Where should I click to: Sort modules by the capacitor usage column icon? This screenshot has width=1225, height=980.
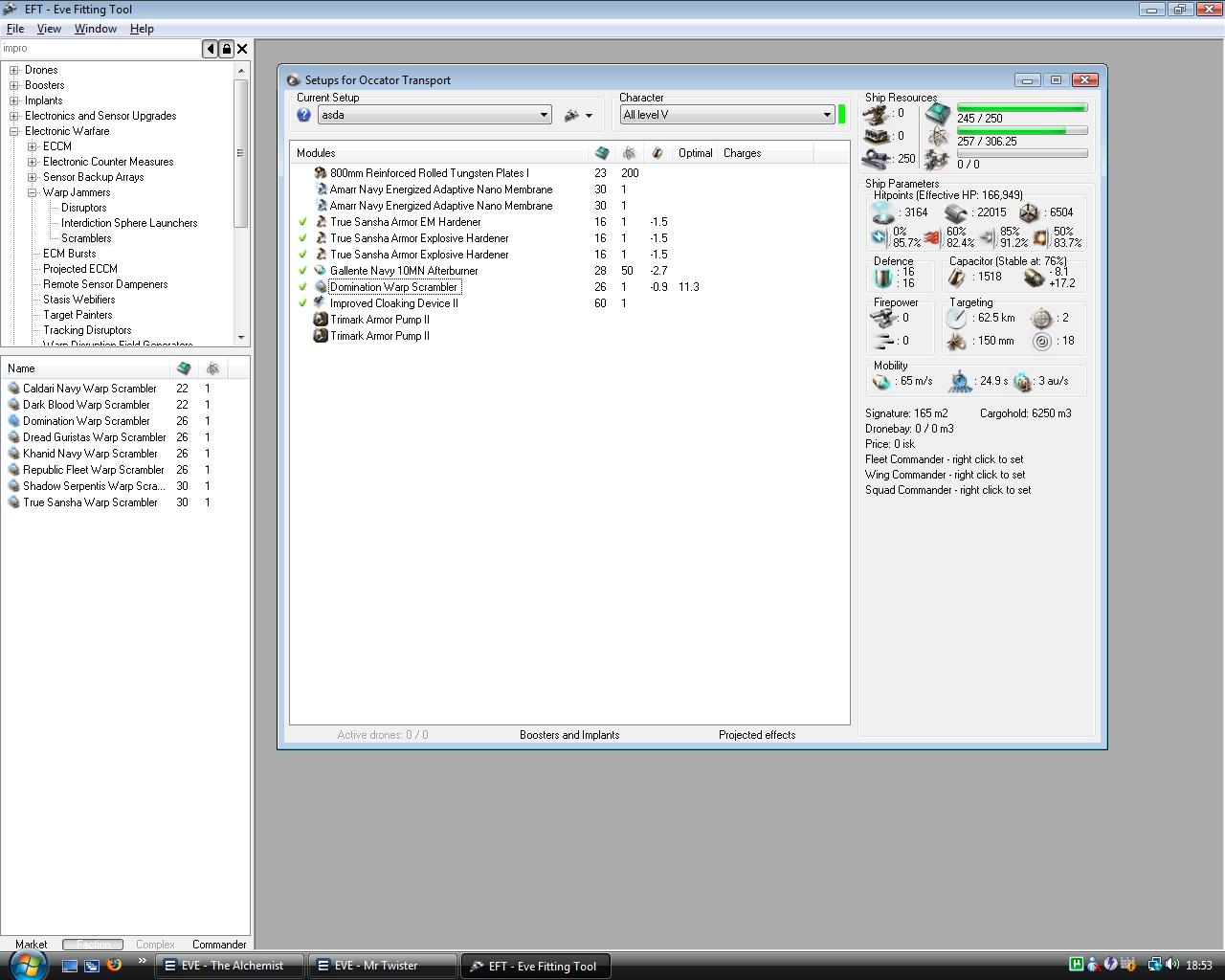(x=657, y=153)
